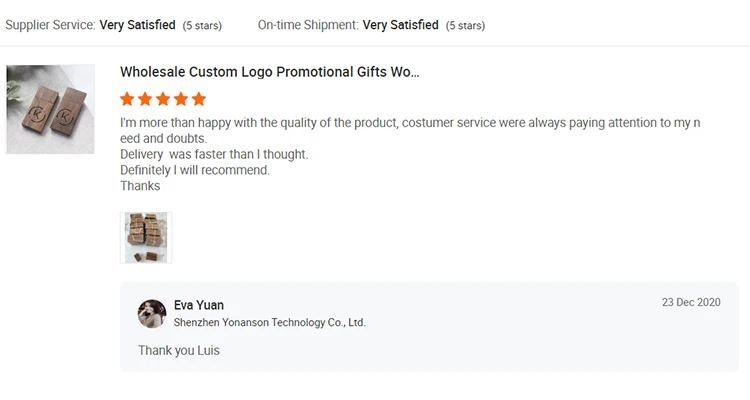Image resolution: width=750 pixels, height=400 pixels.
Task: Click the Supplier Service label
Action: point(50,24)
